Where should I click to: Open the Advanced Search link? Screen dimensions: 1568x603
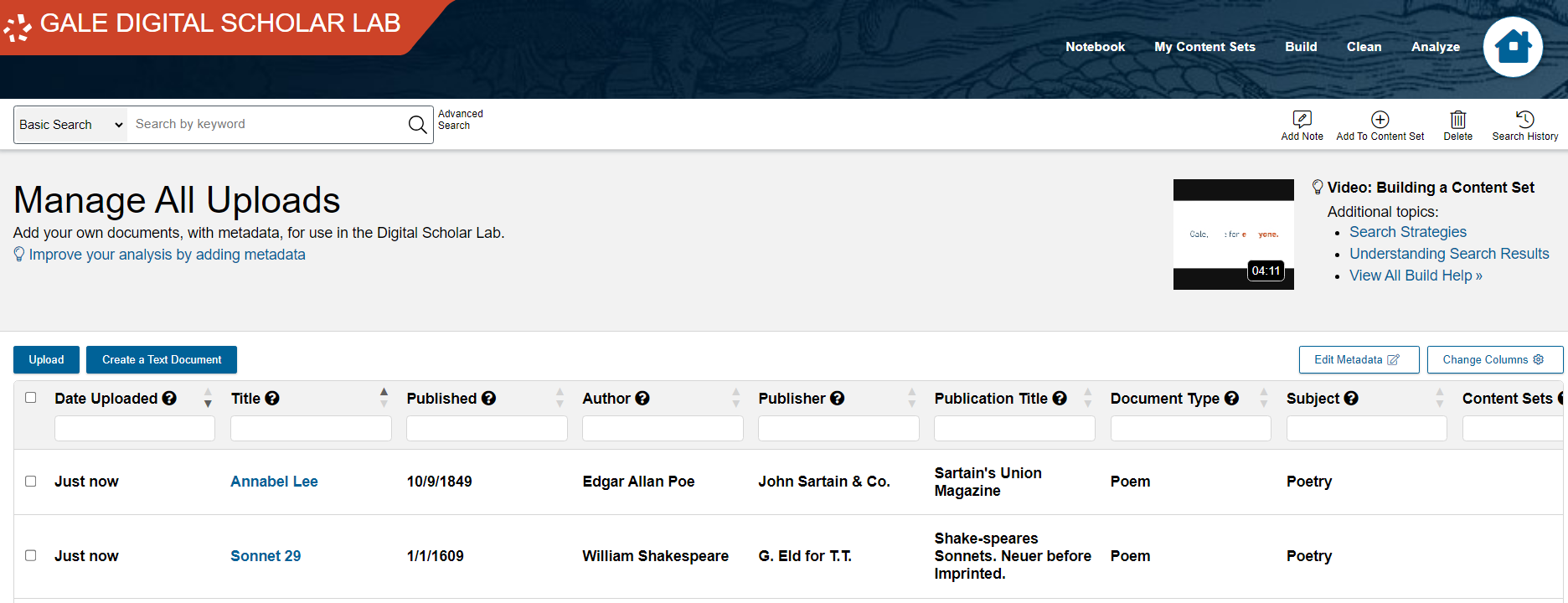point(460,120)
